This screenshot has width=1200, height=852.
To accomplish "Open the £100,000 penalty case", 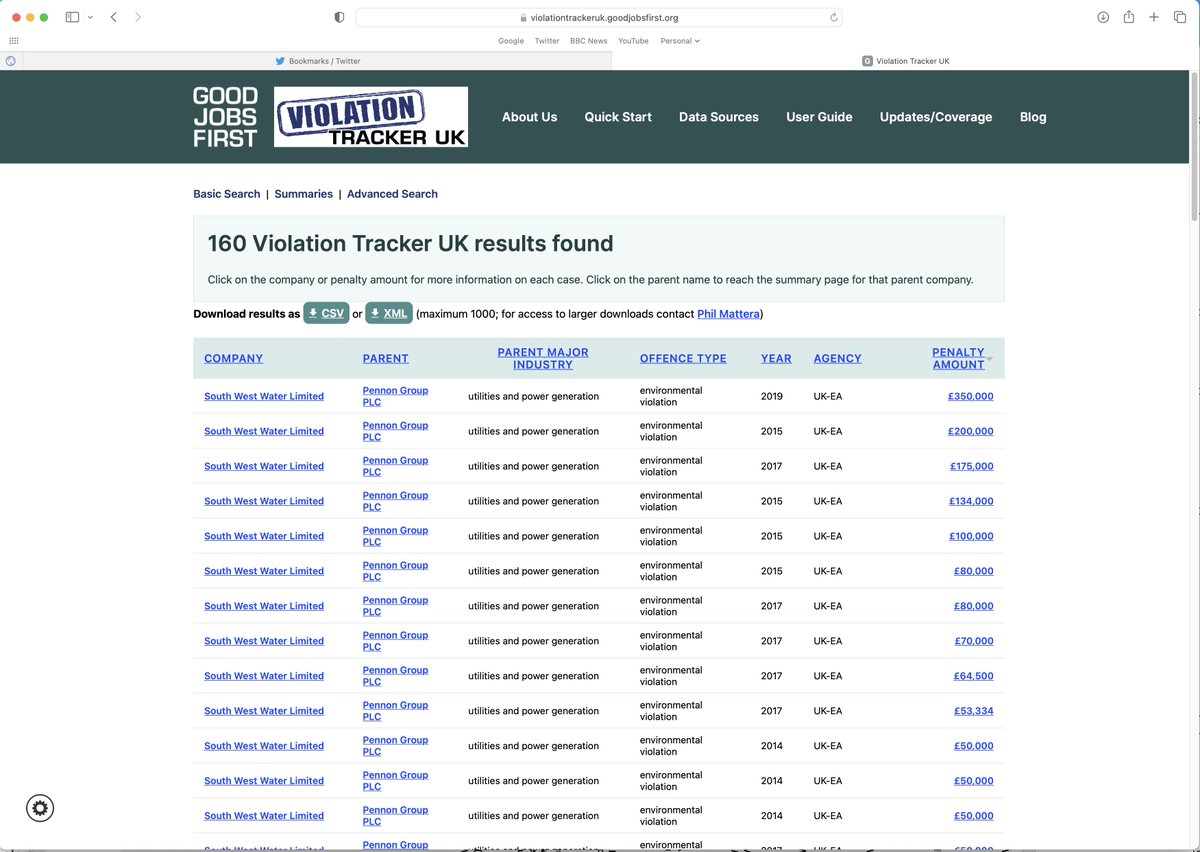I will click(x=971, y=536).
